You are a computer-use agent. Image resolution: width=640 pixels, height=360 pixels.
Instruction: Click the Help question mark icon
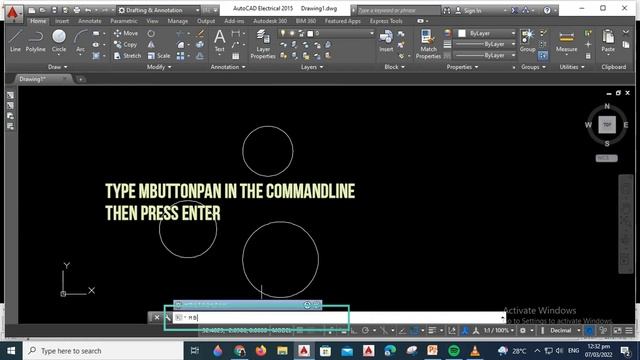547,10
